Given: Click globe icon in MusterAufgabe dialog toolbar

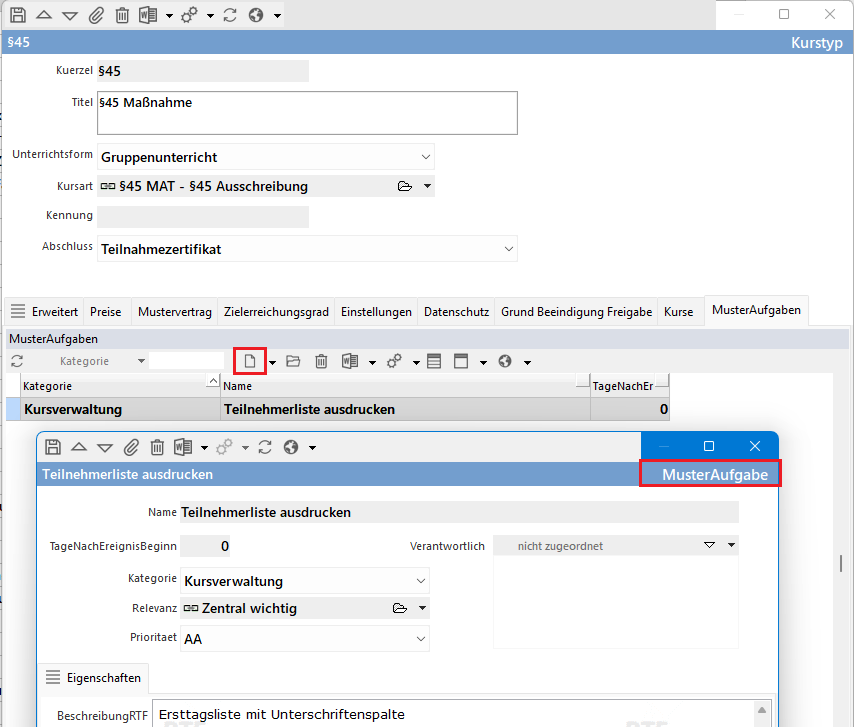Looking at the screenshot, I should click(x=291, y=447).
